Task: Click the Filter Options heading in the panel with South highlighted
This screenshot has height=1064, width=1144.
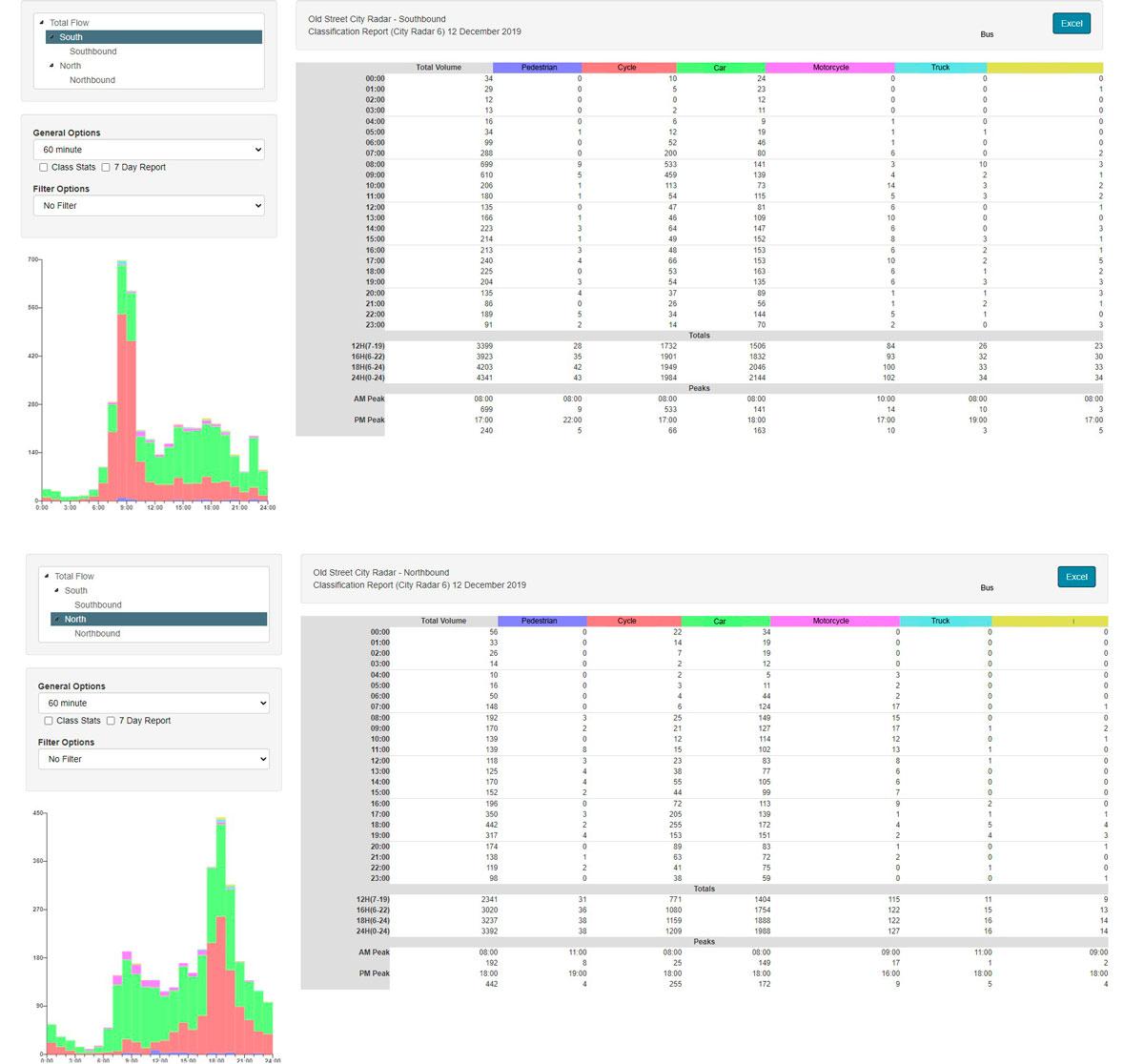Action: point(61,189)
